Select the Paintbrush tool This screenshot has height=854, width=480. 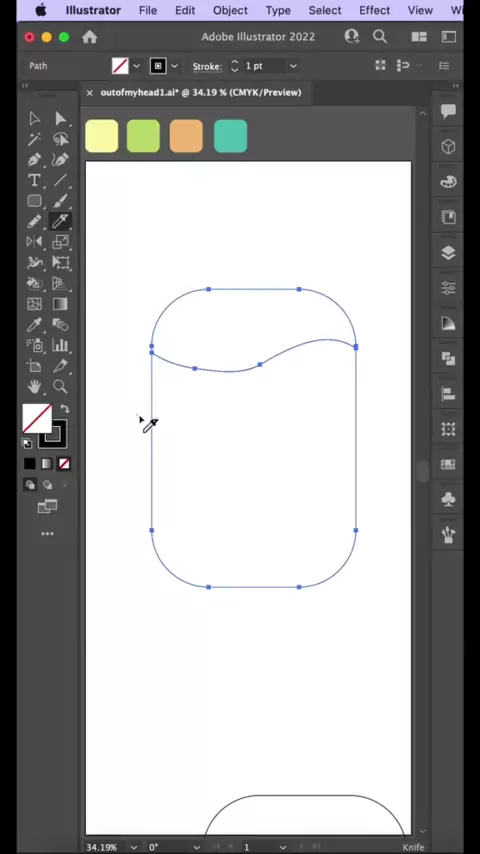[x=60, y=201]
